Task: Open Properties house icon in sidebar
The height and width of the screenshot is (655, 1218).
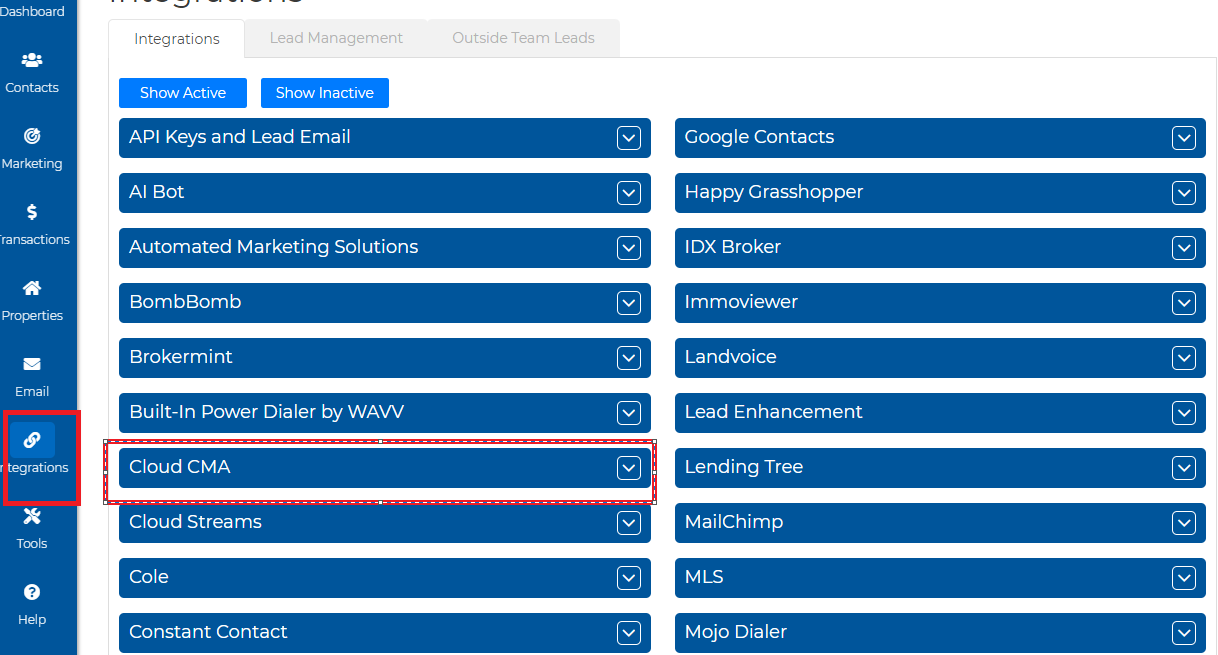Action: 32,288
